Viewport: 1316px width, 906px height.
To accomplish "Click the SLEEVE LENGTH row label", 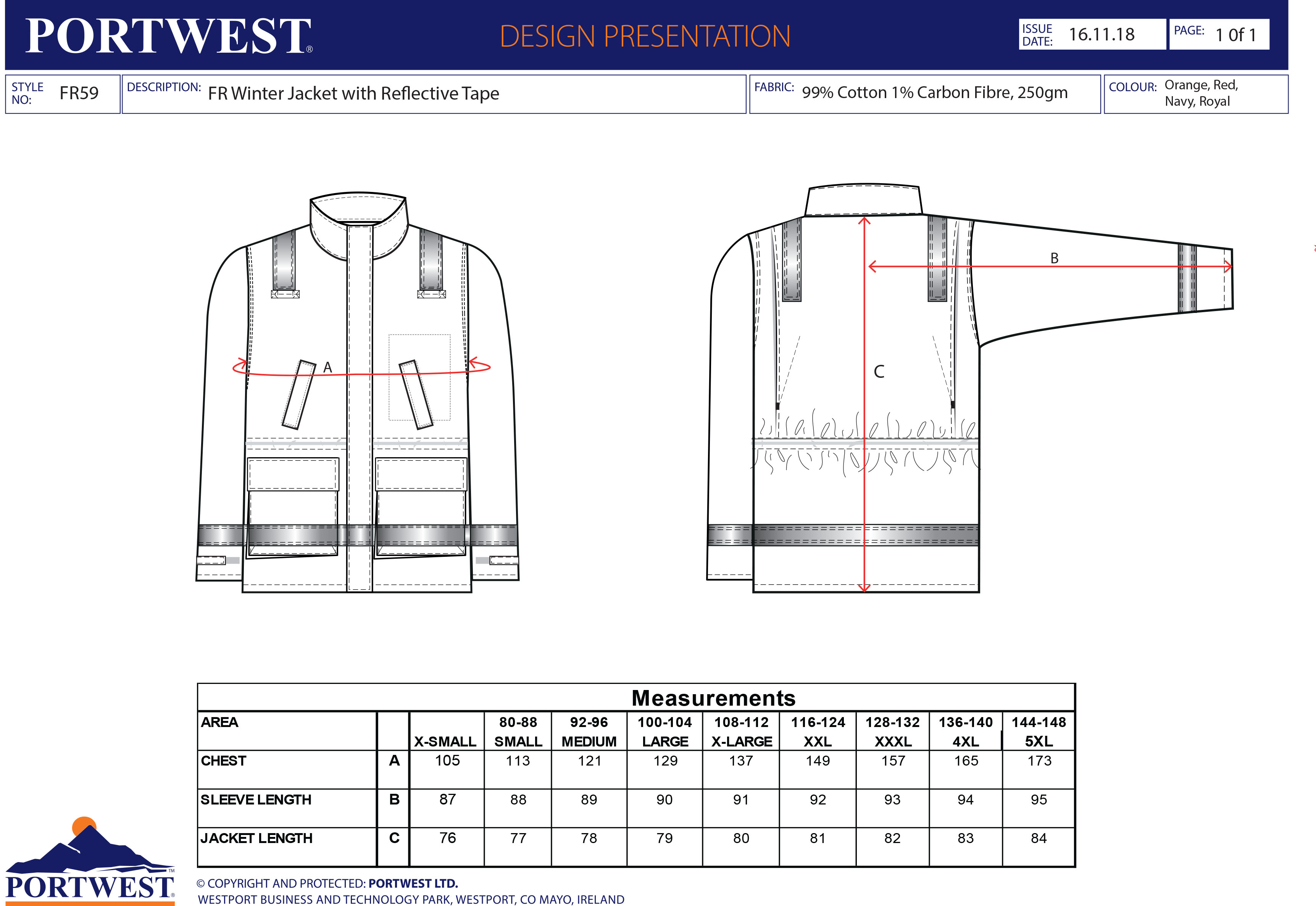I will pos(256,799).
